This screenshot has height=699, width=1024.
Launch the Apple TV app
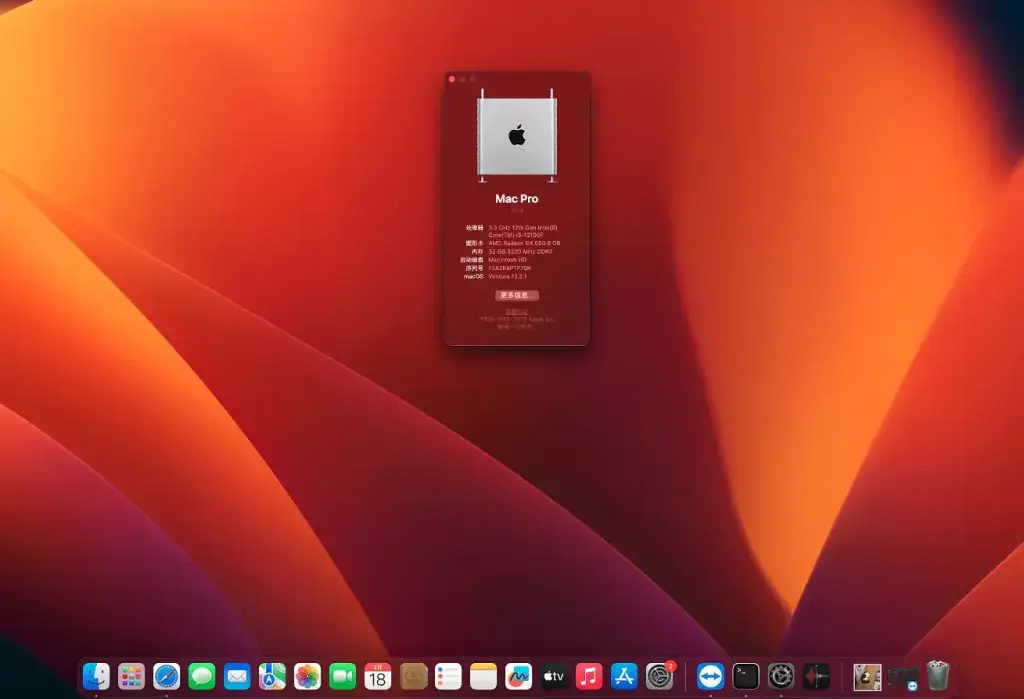tap(554, 677)
